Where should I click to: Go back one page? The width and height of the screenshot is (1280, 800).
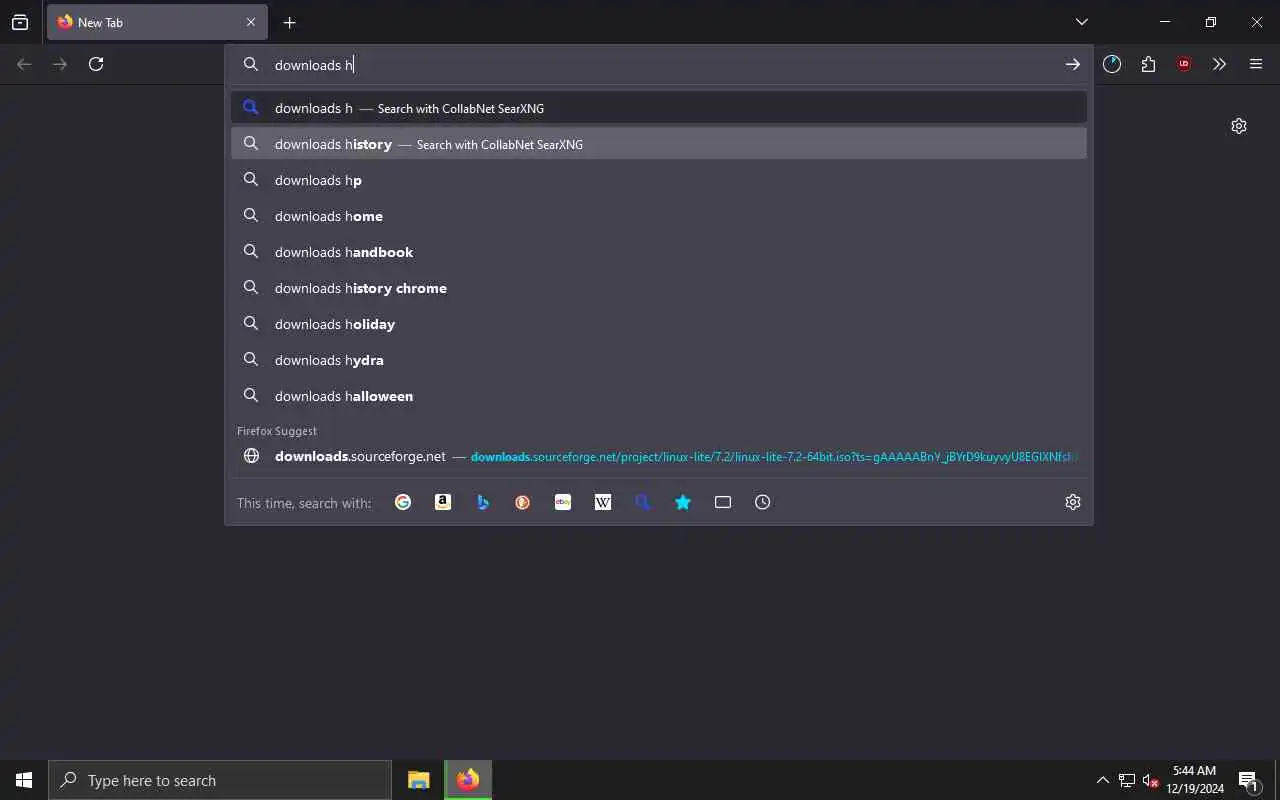pyautogui.click(x=24, y=64)
